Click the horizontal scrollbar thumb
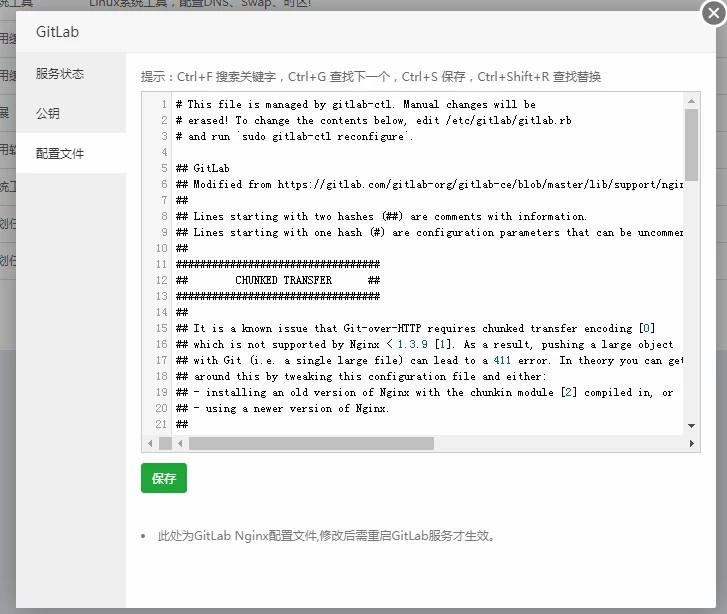 [311, 443]
